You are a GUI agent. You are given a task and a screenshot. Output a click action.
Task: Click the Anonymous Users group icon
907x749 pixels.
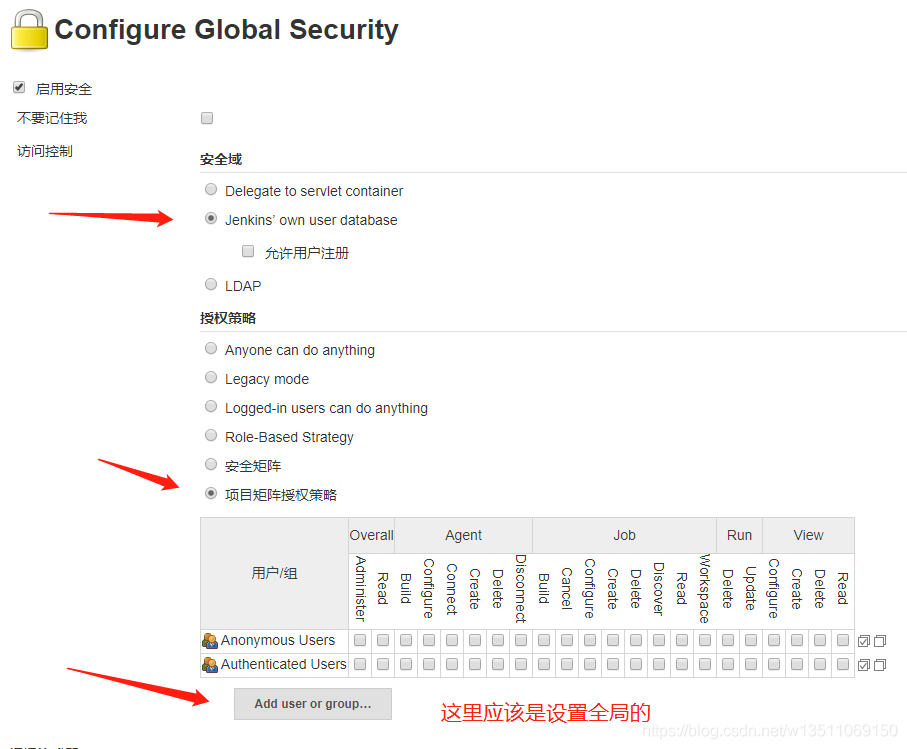click(210, 641)
